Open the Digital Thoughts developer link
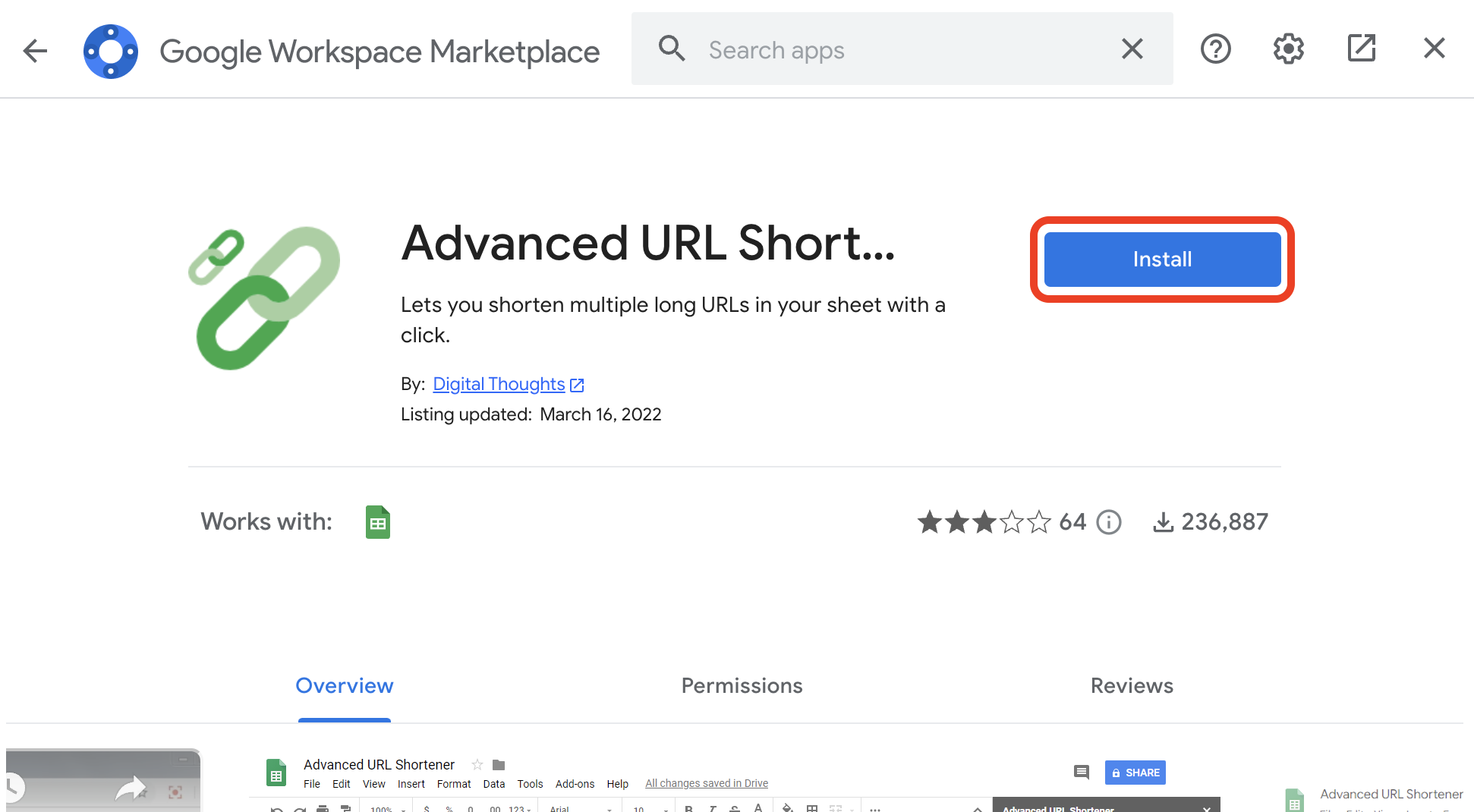1474x812 pixels. (499, 384)
